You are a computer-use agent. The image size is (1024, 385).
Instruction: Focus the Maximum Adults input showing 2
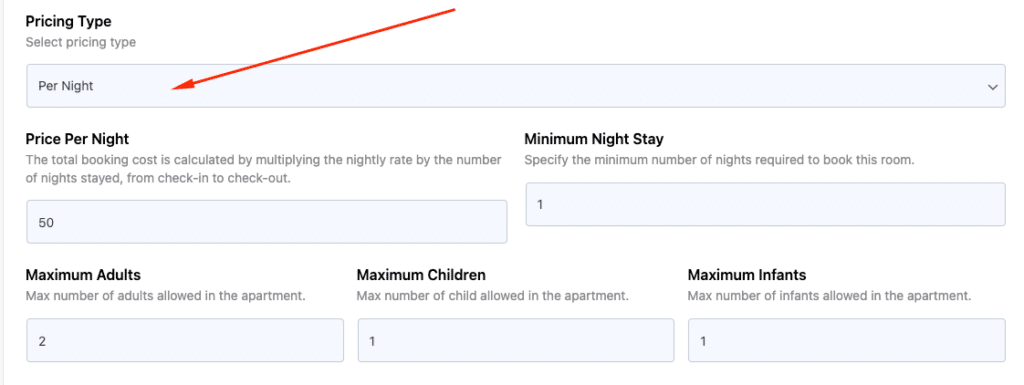pos(185,340)
